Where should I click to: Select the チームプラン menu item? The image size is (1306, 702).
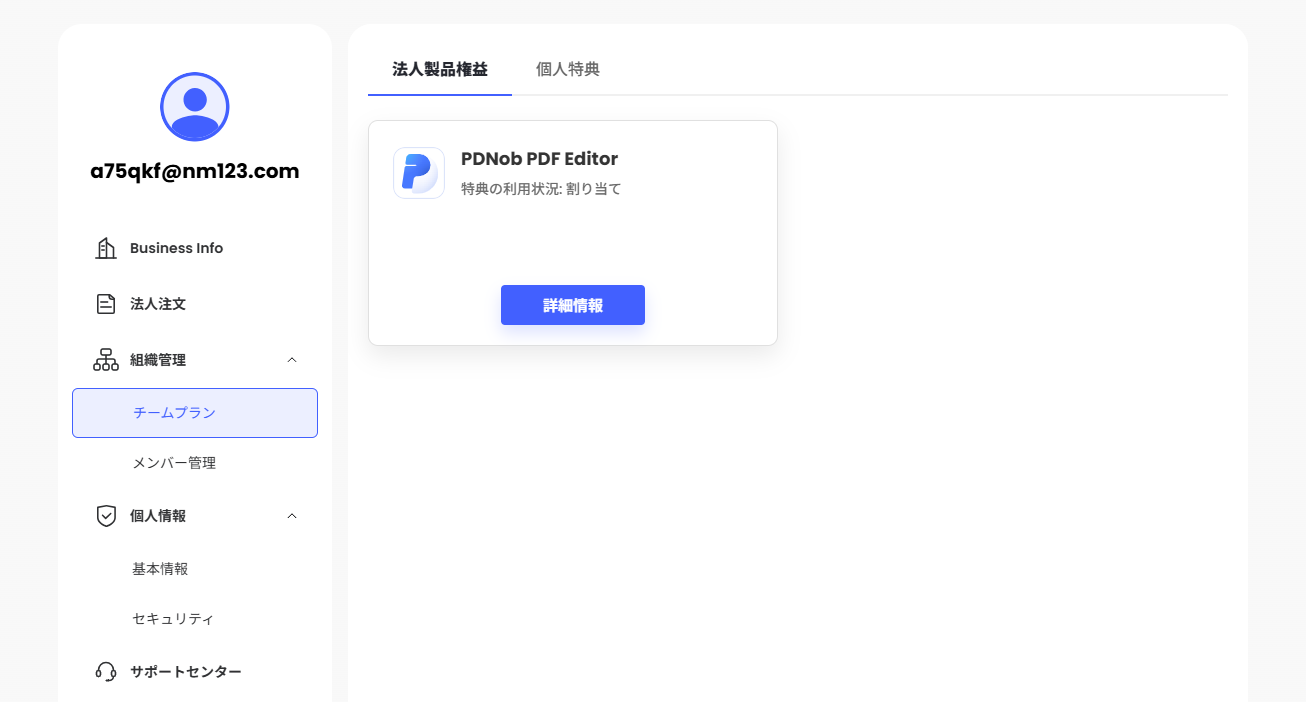[195, 413]
